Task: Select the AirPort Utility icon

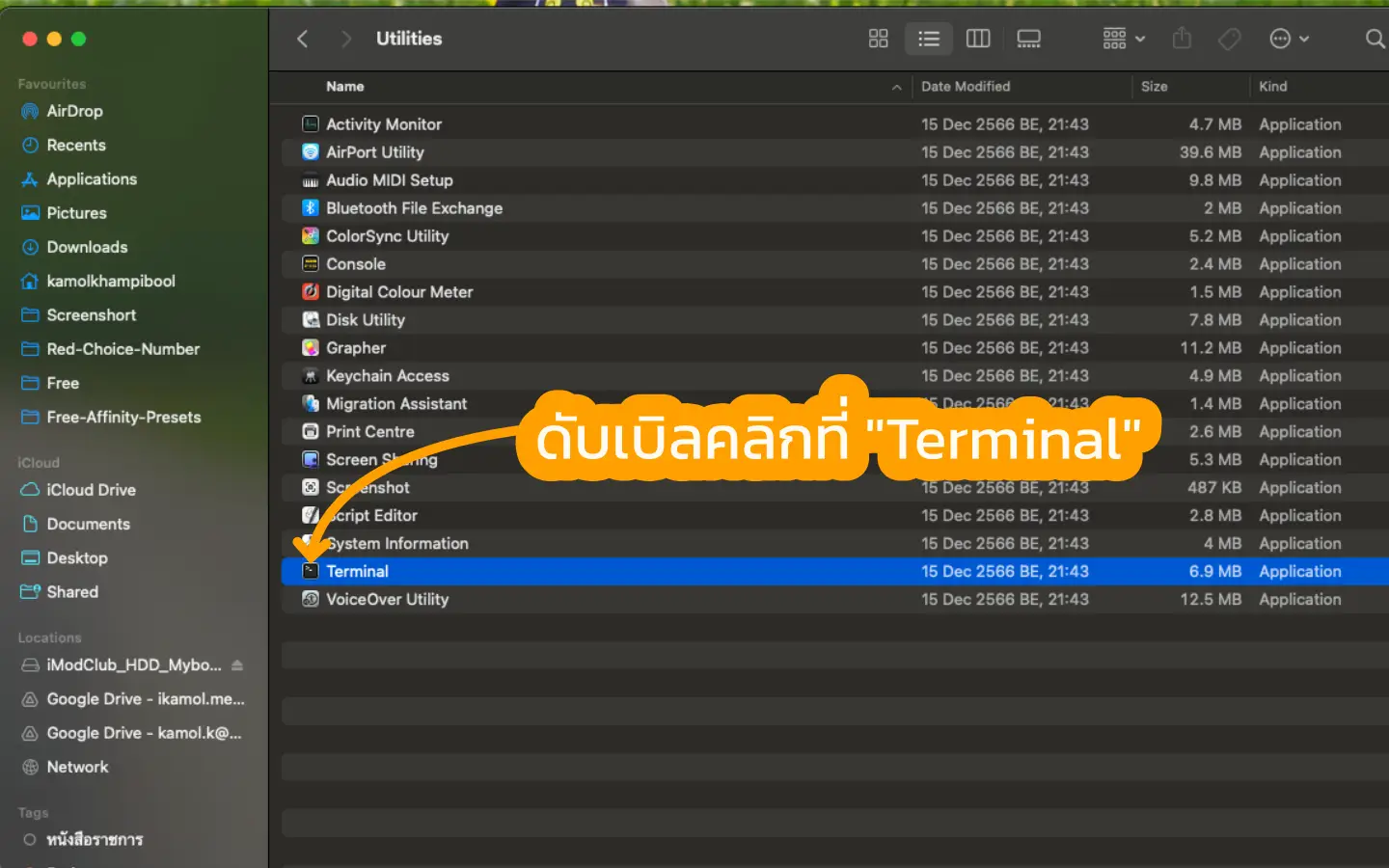Action: [x=311, y=152]
